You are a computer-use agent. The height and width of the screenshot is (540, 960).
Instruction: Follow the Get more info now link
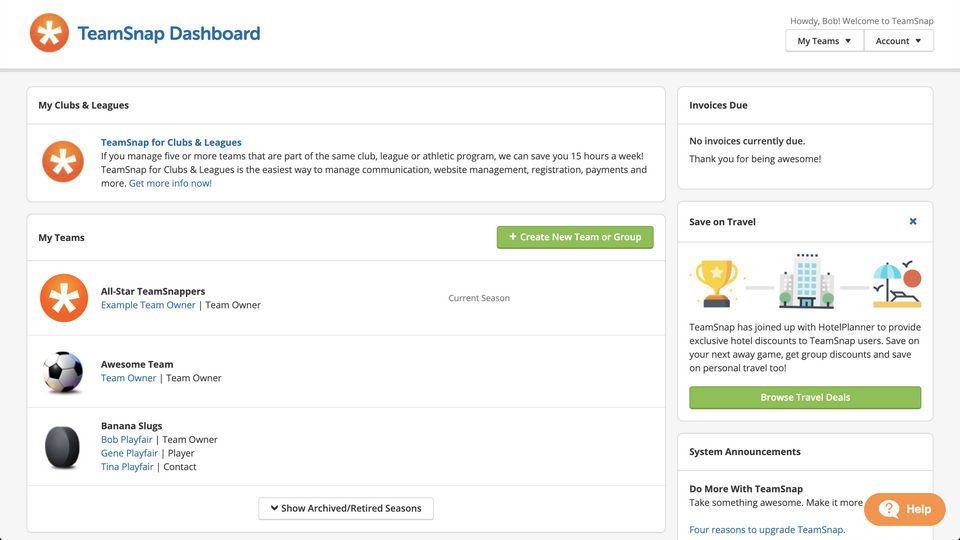pyautogui.click(x=170, y=183)
